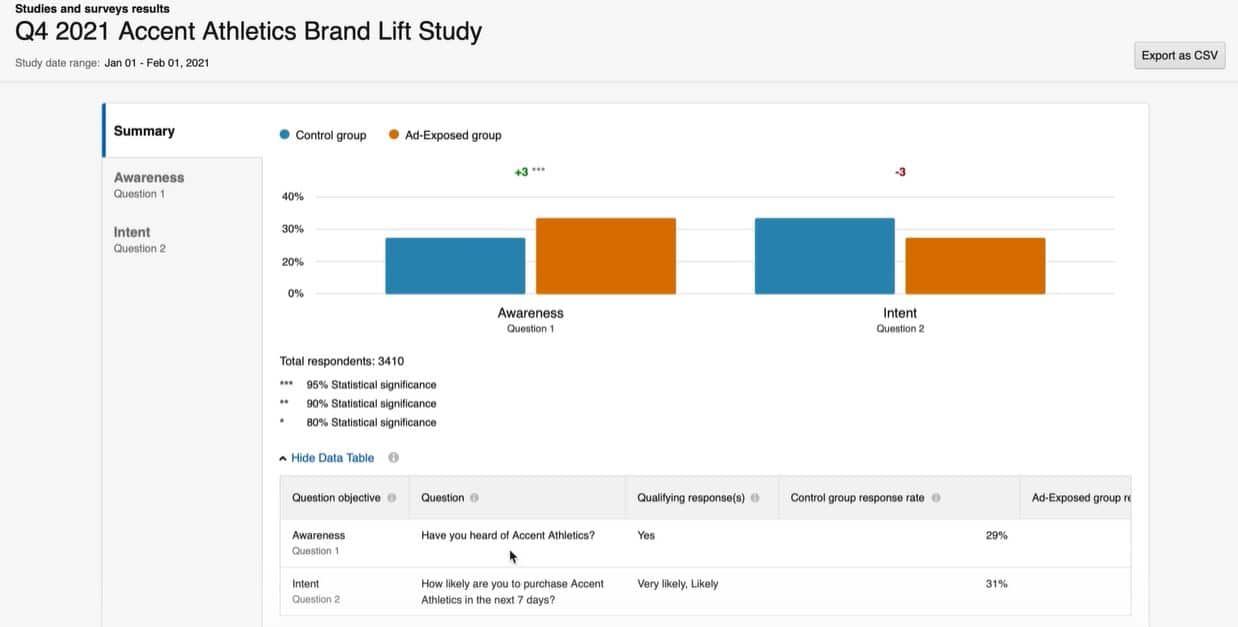
Task: Click the study date range Jan 01 - Feb 01, 2021
Action: pyautogui.click(x=156, y=63)
